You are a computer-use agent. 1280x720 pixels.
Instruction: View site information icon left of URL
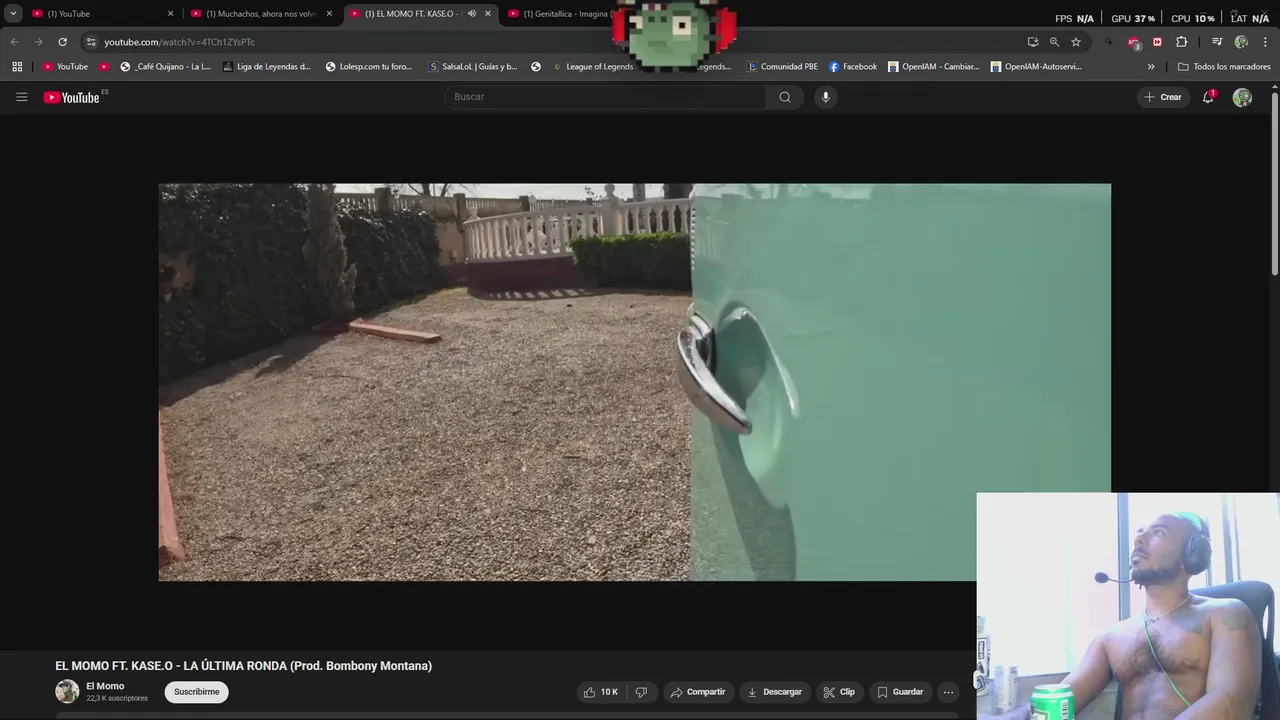(x=91, y=42)
